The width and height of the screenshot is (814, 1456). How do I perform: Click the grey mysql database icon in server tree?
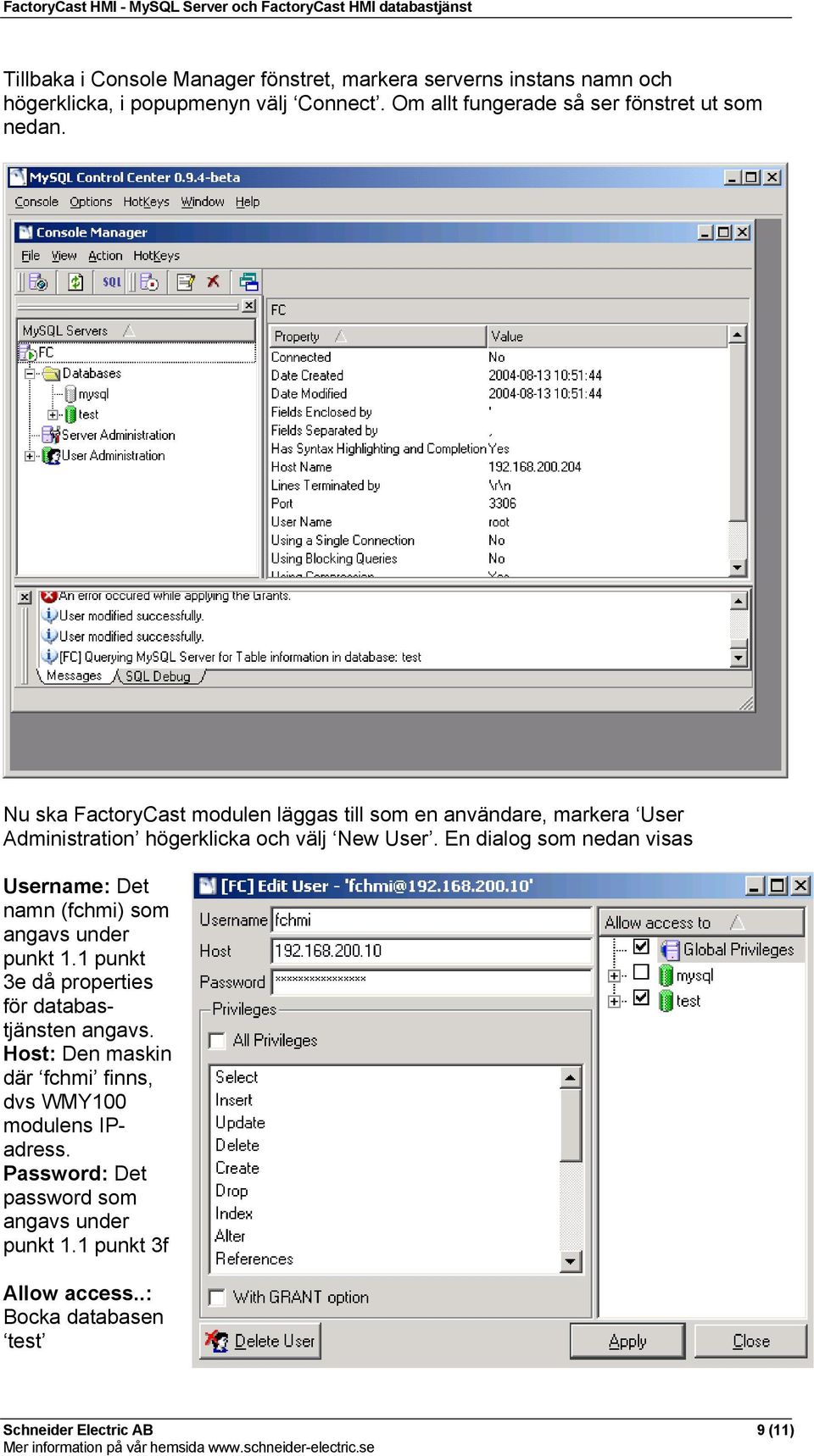tap(70, 394)
